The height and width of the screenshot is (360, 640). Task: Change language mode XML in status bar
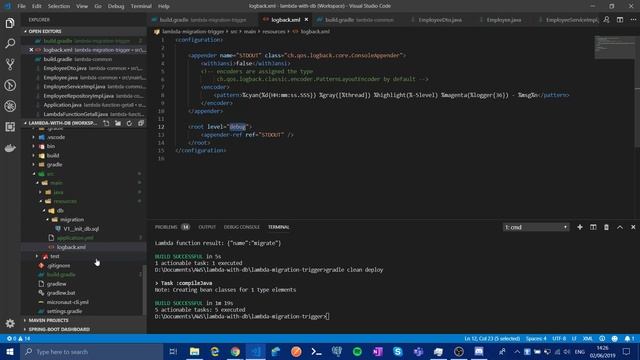point(587,338)
